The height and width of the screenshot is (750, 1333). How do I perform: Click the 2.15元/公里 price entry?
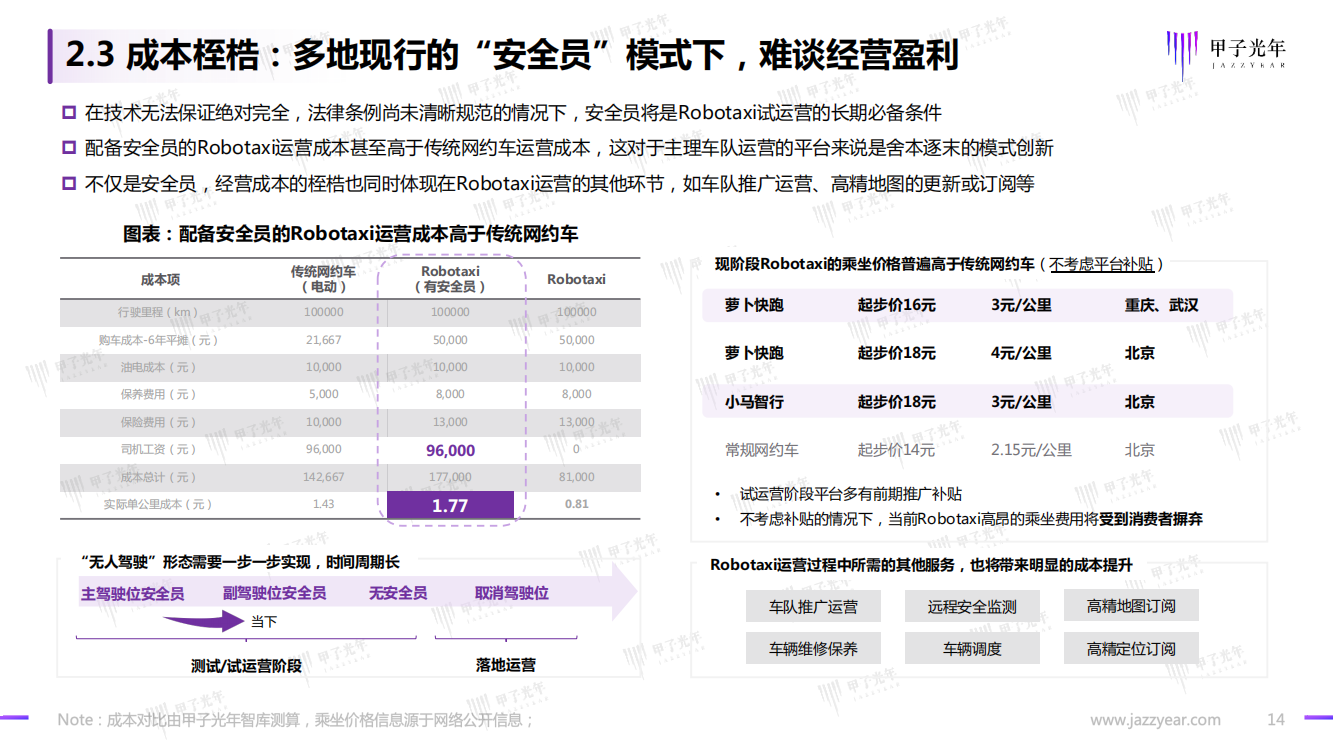pyautogui.click(x=1032, y=450)
